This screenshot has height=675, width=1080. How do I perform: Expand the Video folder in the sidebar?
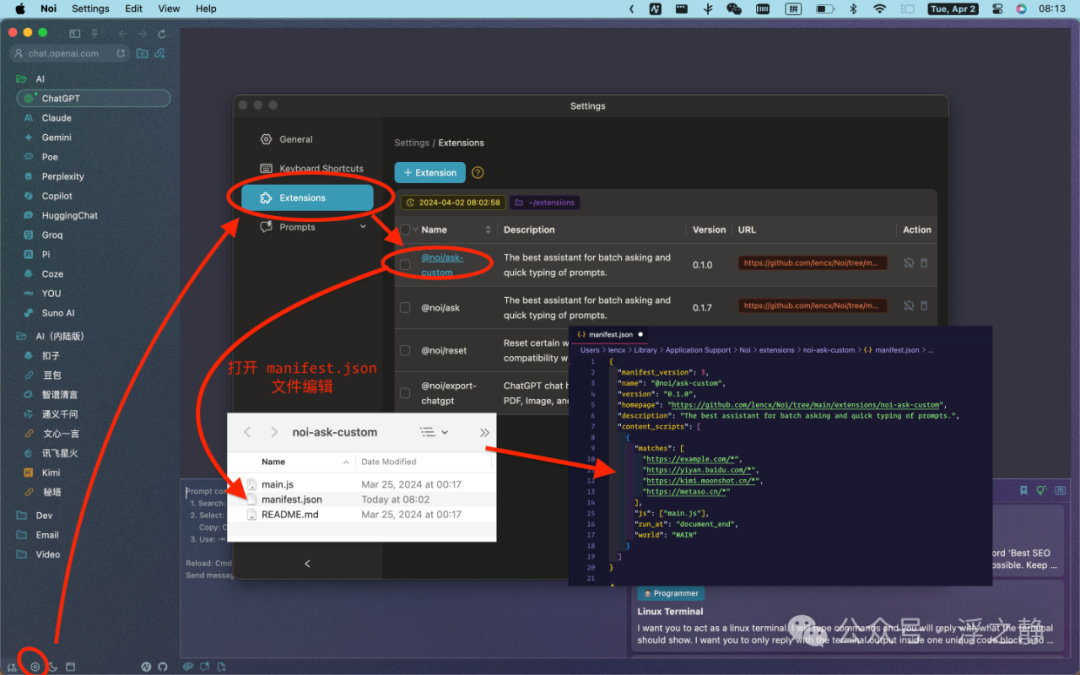tap(21, 554)
